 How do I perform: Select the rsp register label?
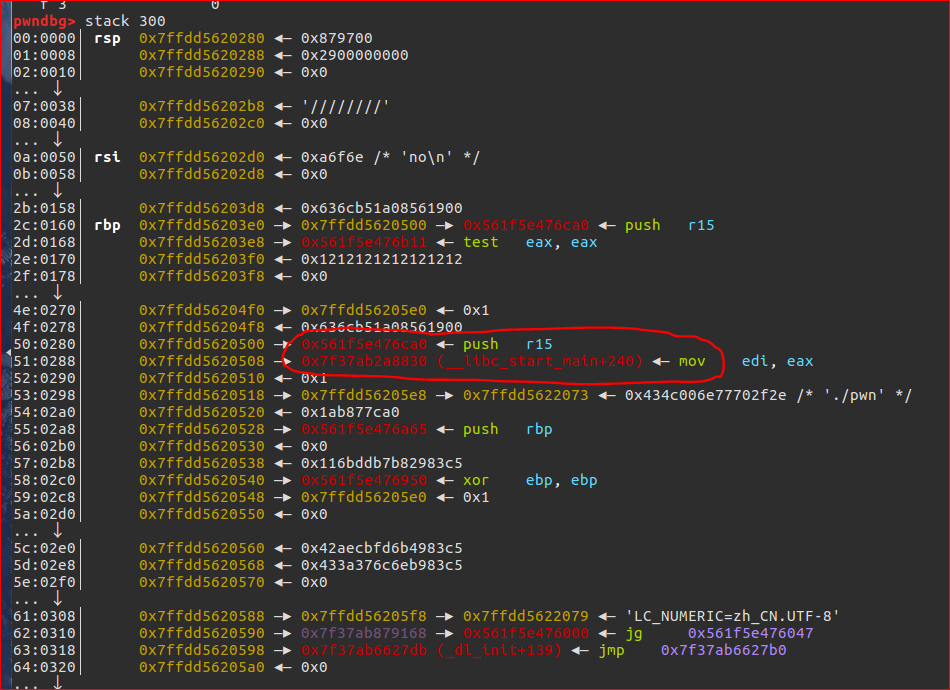(x=107, y=38)
